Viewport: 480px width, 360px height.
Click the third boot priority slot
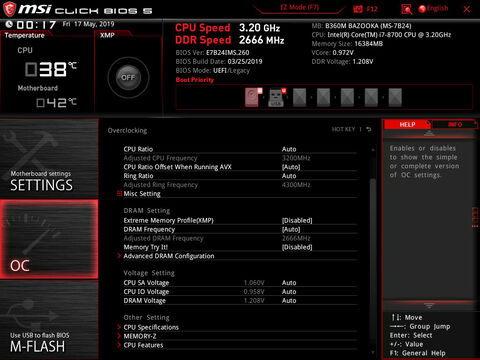[299, 97]
